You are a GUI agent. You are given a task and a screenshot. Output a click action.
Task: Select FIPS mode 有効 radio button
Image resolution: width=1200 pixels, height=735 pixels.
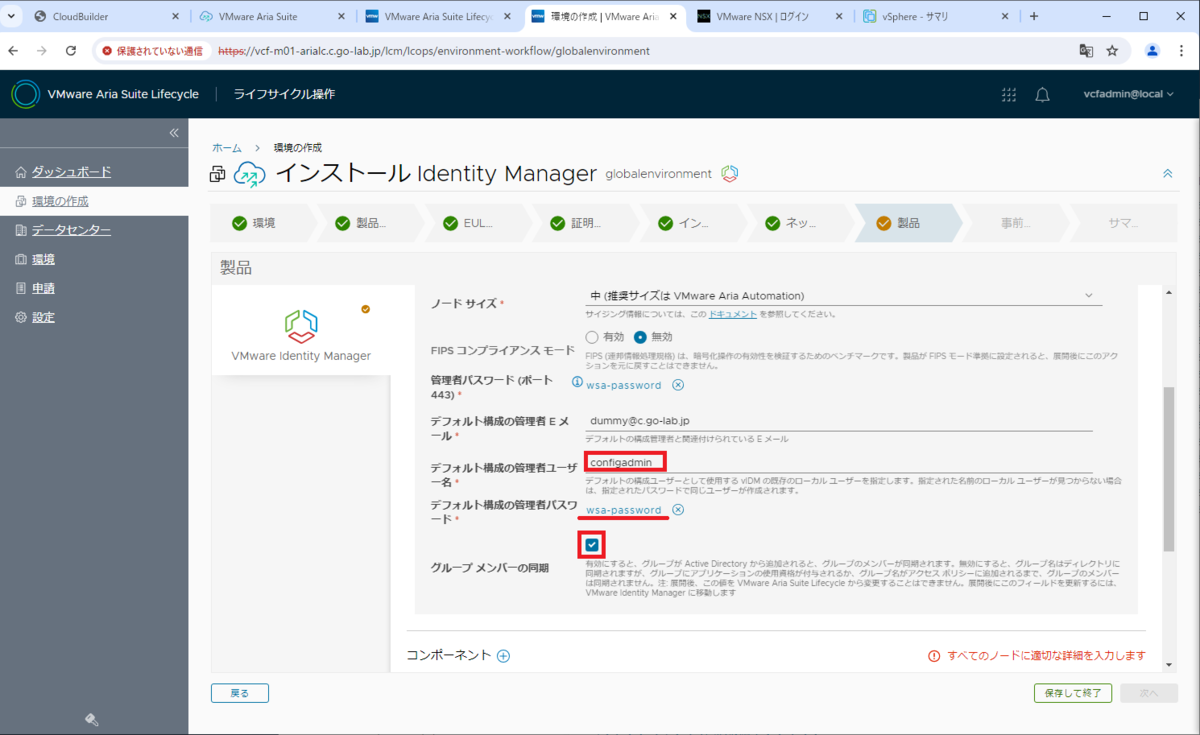pos(592,337)
